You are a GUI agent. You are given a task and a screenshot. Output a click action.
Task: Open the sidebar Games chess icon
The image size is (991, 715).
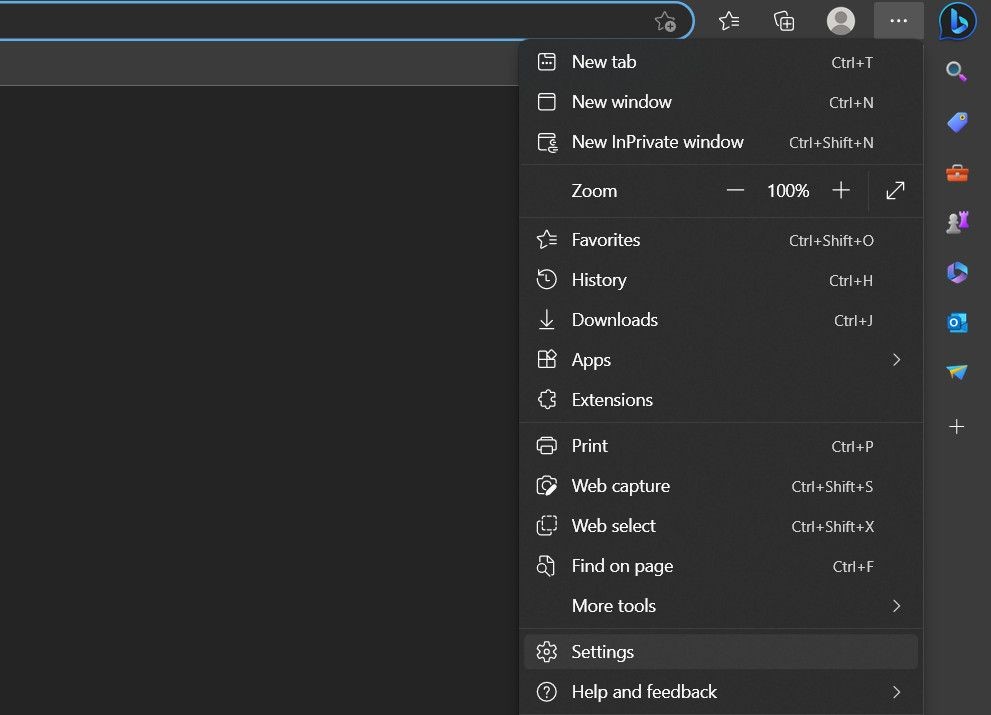click(x=957, y=222)
